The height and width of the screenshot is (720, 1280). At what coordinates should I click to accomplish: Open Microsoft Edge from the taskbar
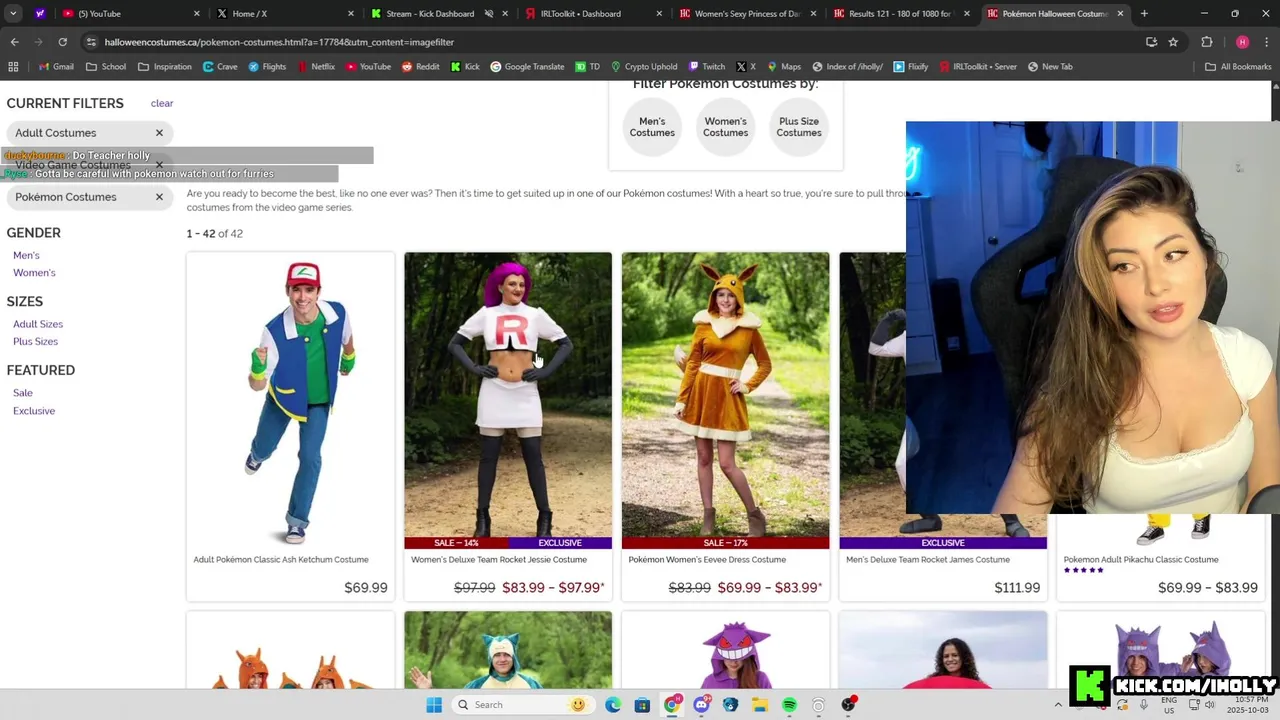613,705
